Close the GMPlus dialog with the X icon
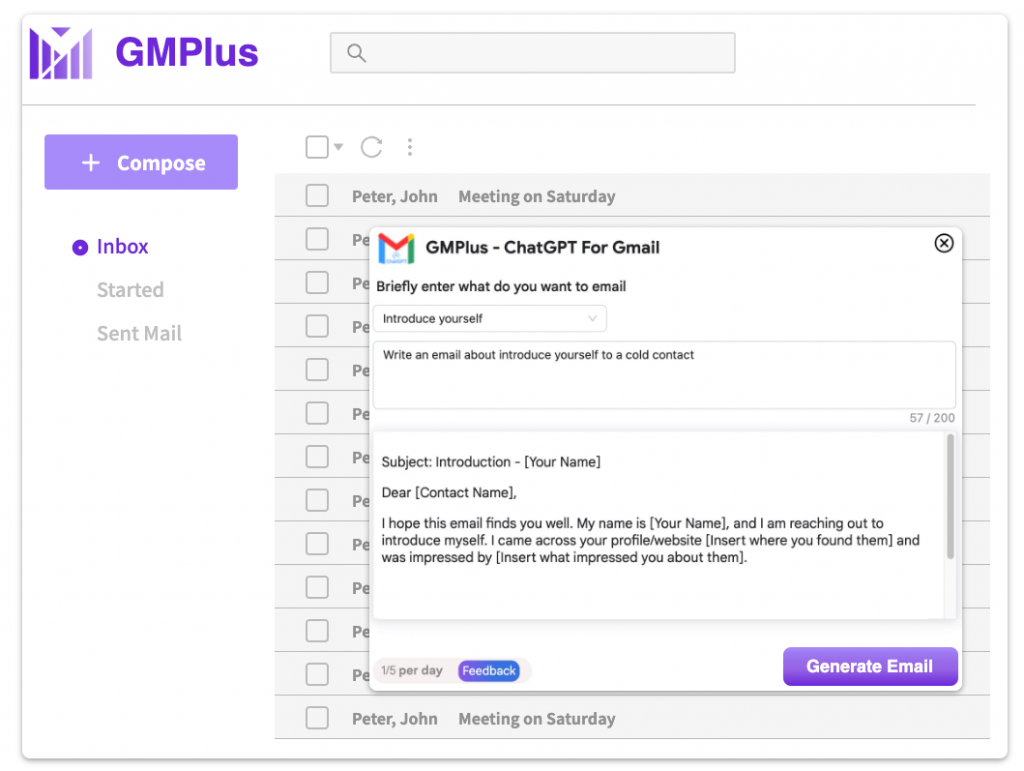1024x771 pixels. tap(943, 242)
